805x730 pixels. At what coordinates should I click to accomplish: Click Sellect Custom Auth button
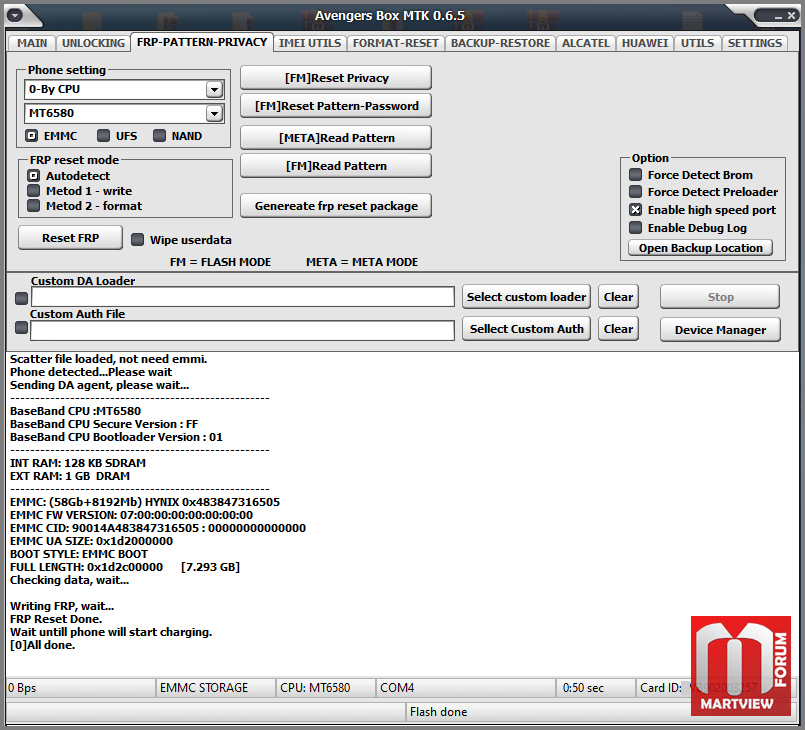pyautogui.click(x=526, y=329)
